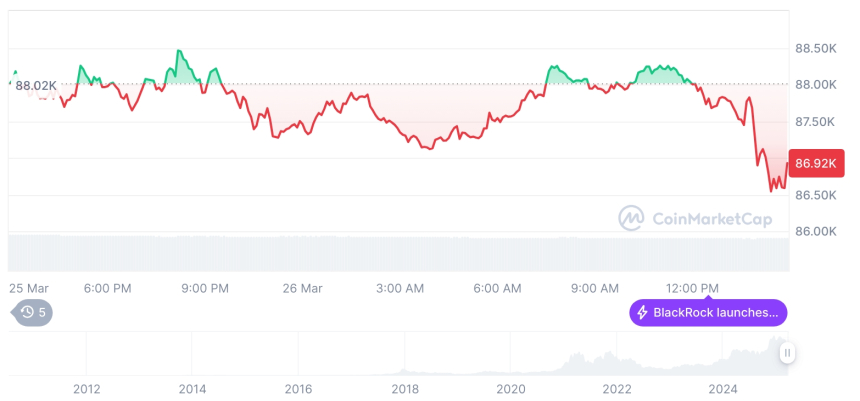Jump to 2022 on the timeline navigator
This screenshot has width=860, height=401.
pos(616,389)
